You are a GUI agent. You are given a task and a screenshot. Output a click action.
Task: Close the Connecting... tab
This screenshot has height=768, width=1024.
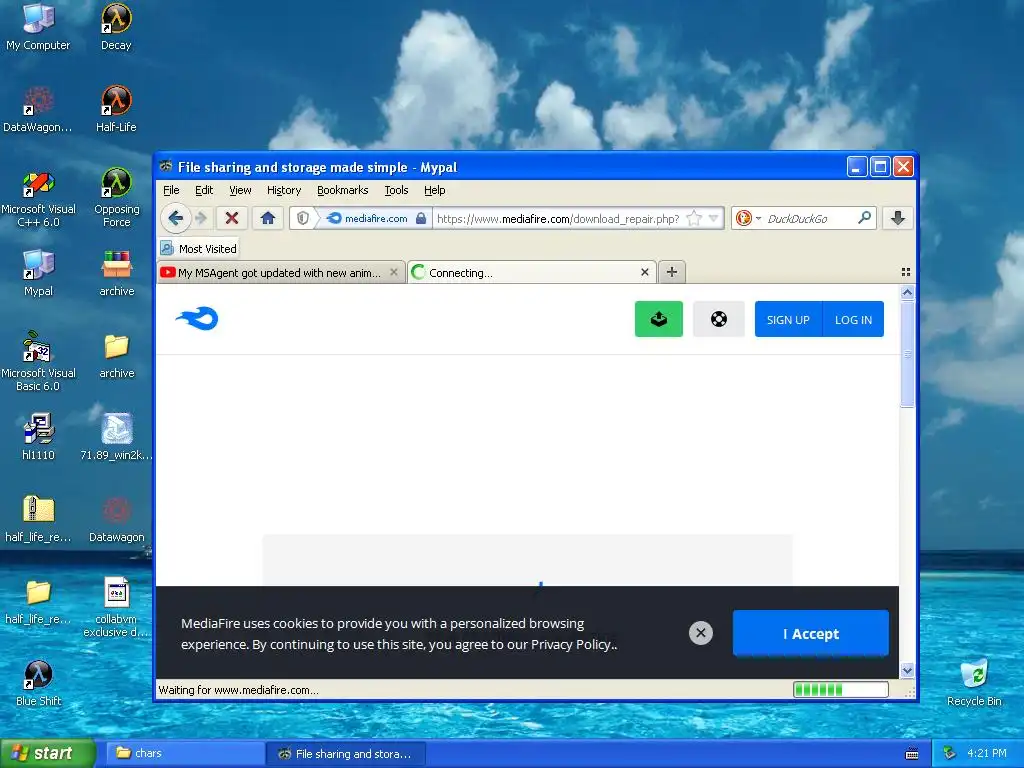[645, 272]
